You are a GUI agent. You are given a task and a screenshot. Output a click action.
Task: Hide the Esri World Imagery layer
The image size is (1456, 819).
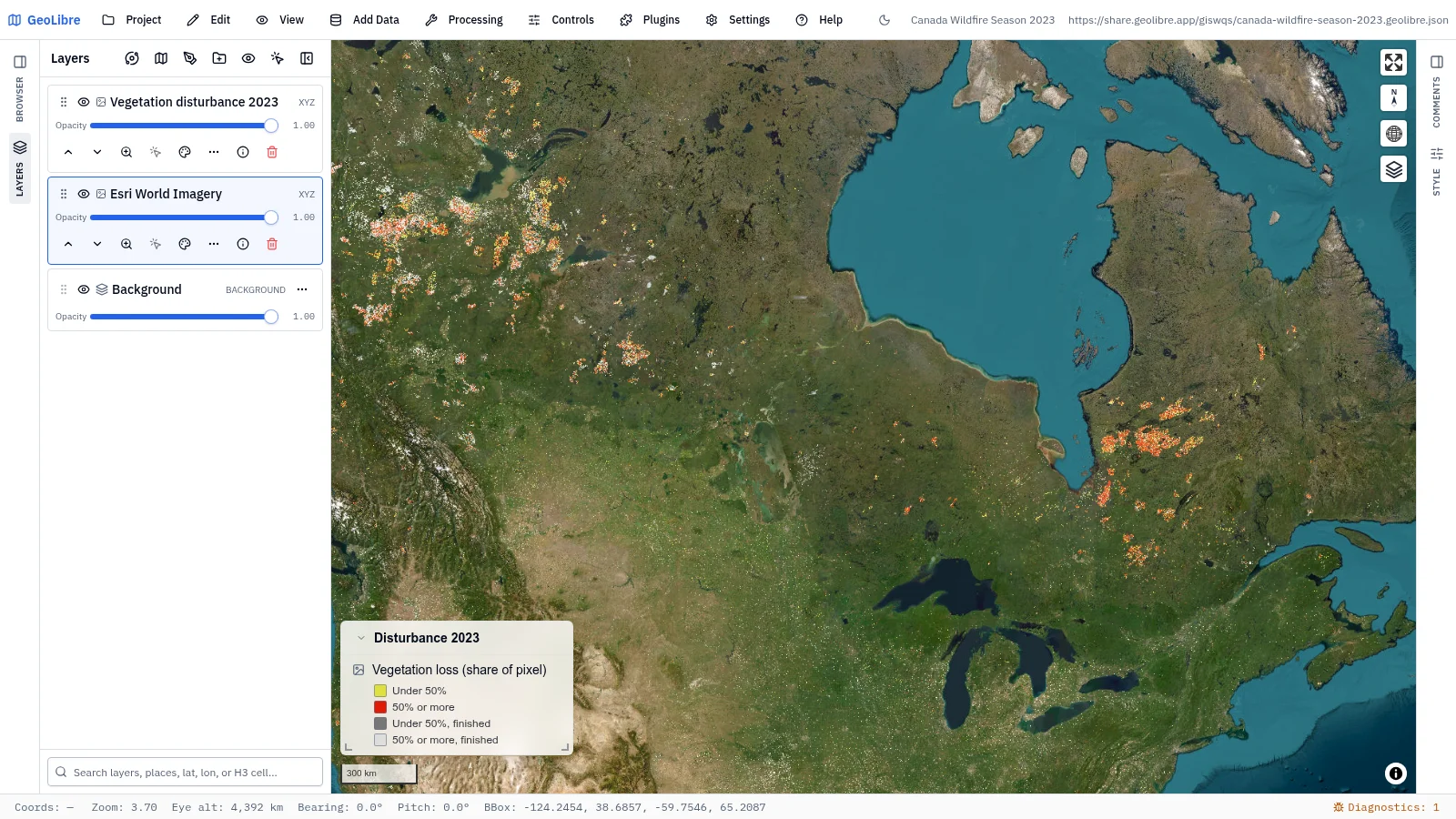(x=84, y=194)
